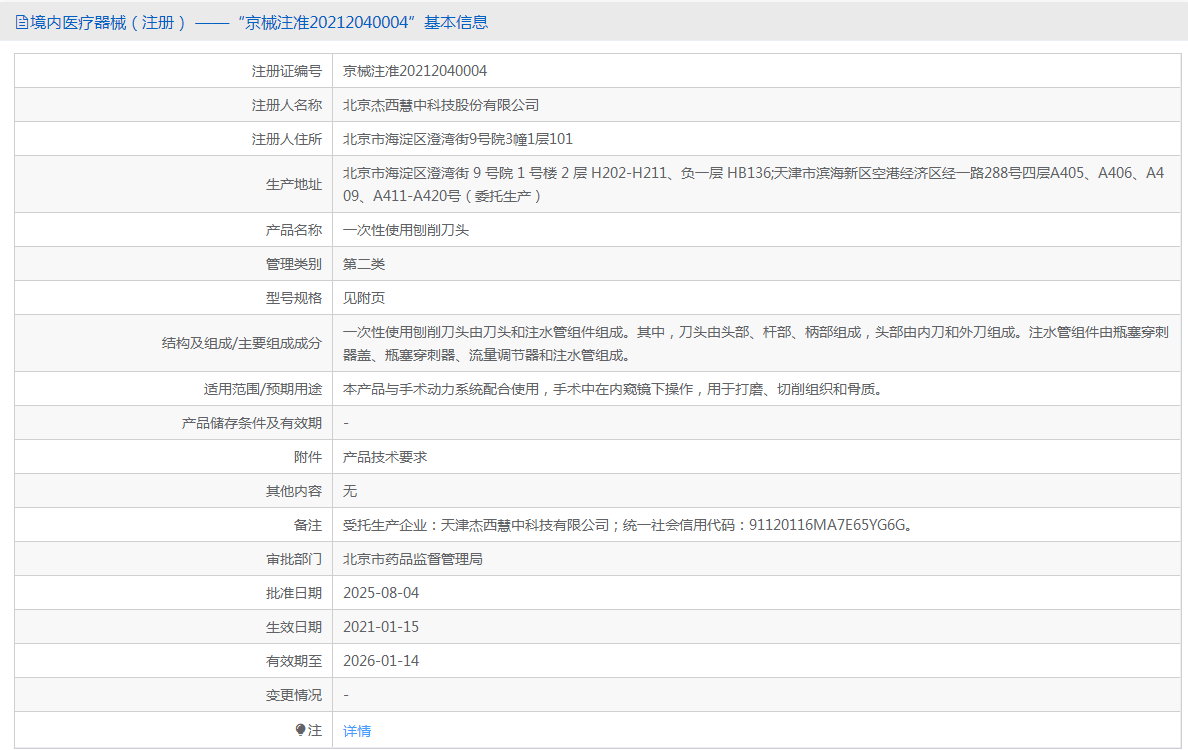Click the document icon in the page header
This screenshot has height=750, width=1188.
click(21, 22)
